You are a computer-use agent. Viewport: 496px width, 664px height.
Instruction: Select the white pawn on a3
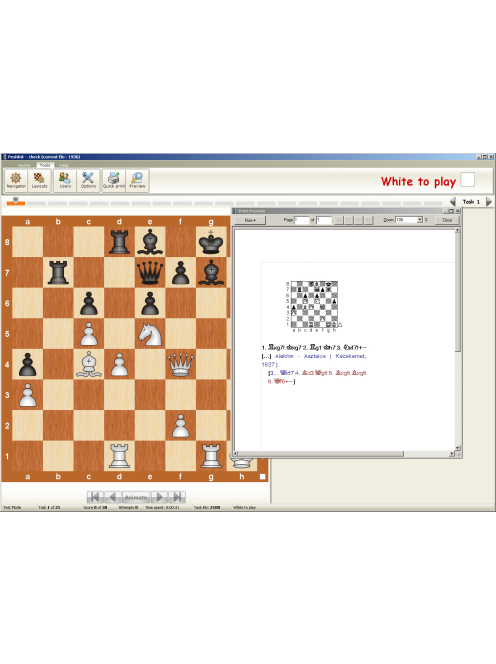(28, 395)
